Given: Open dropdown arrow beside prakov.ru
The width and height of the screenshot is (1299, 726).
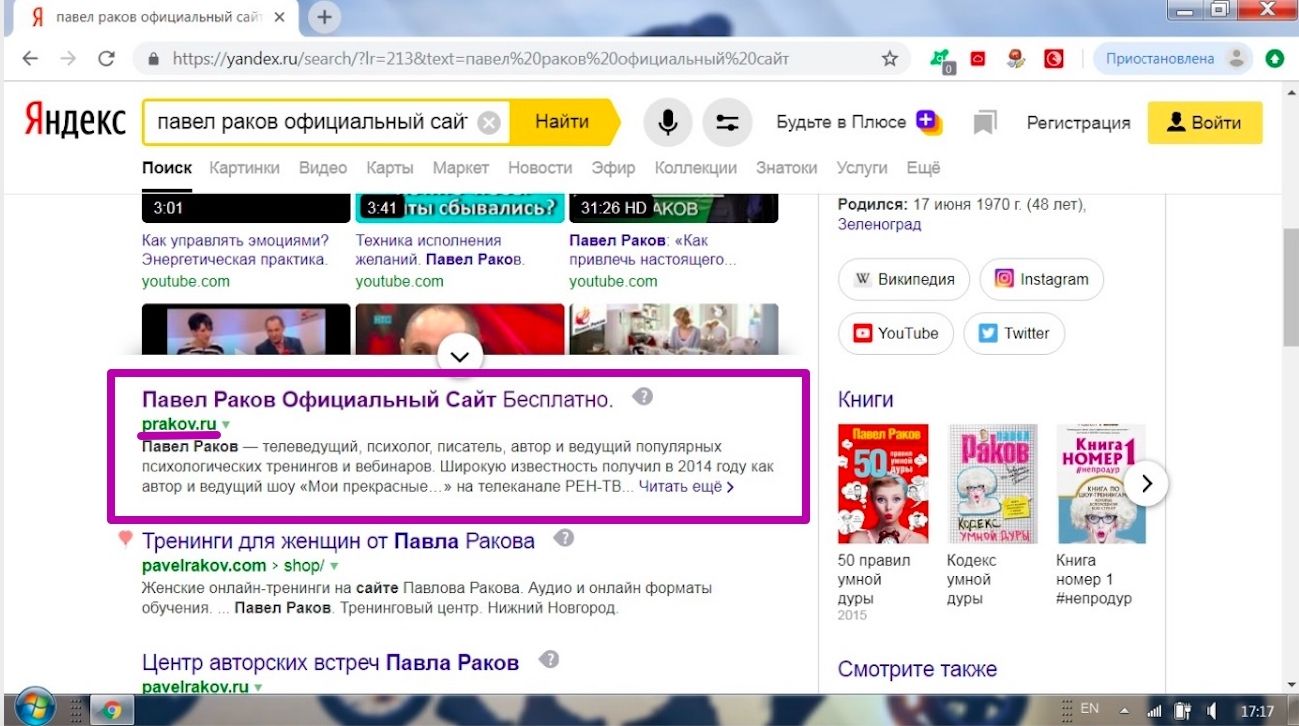Looking at the screenshot, I should point(225,425).
